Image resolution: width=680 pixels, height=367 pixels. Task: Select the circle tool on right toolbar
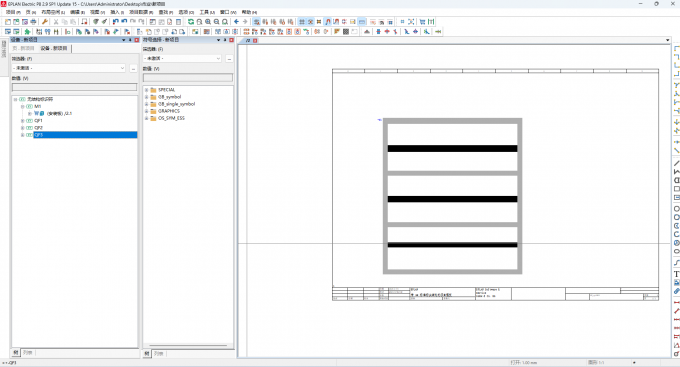click(x=676, y=209)
